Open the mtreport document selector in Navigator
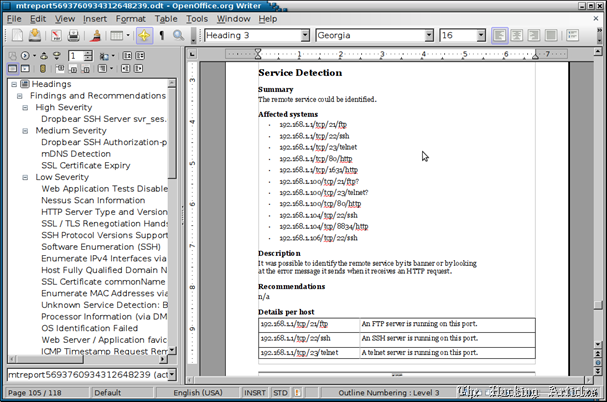 pyautogui.click(x=92, y=375)
